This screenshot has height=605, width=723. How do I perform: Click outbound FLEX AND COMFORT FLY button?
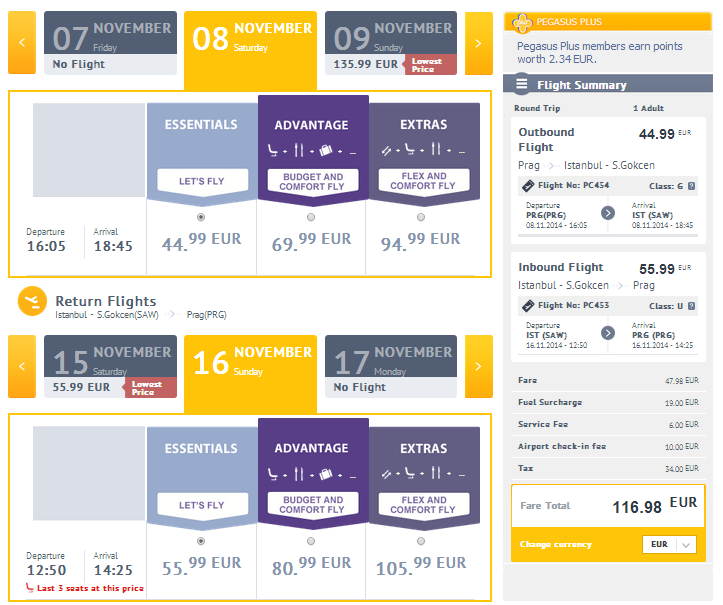(x=423, y=181)
